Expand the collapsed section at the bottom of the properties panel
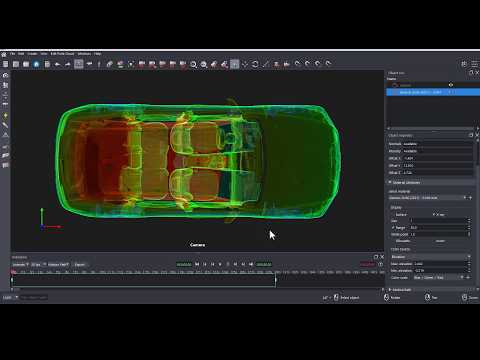 pyautogui.click(x=390, y=289)
